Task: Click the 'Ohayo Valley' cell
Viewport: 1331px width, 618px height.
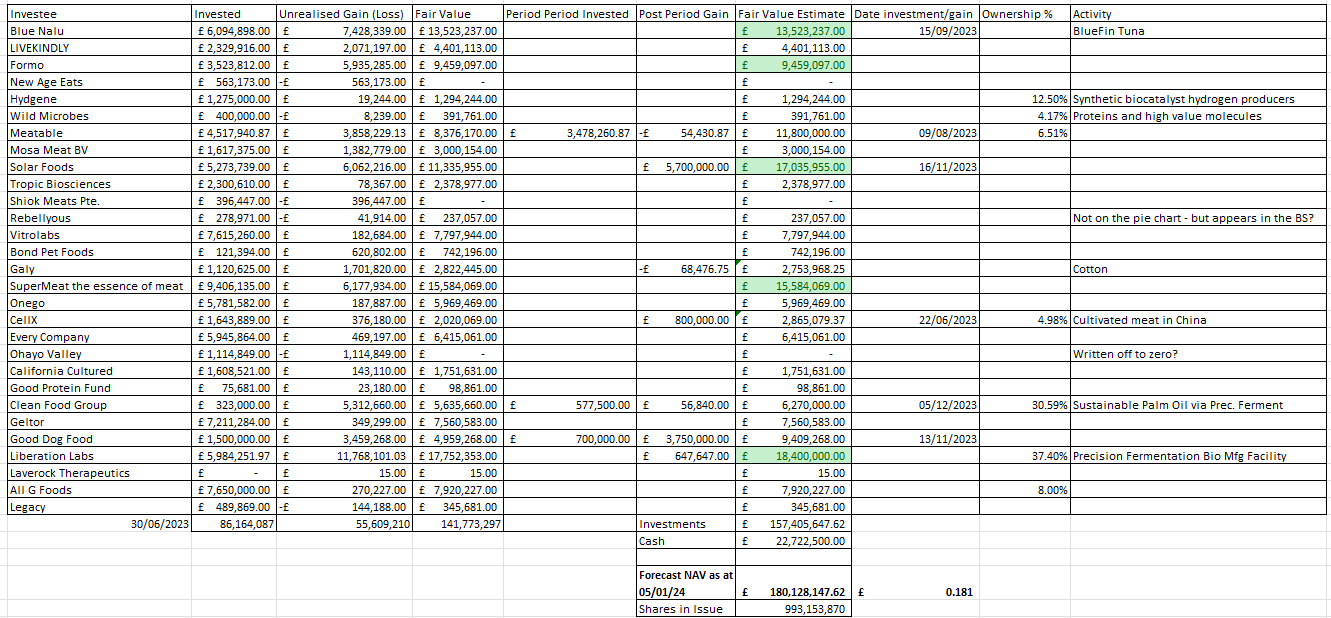Action: (x=99, y=354)
